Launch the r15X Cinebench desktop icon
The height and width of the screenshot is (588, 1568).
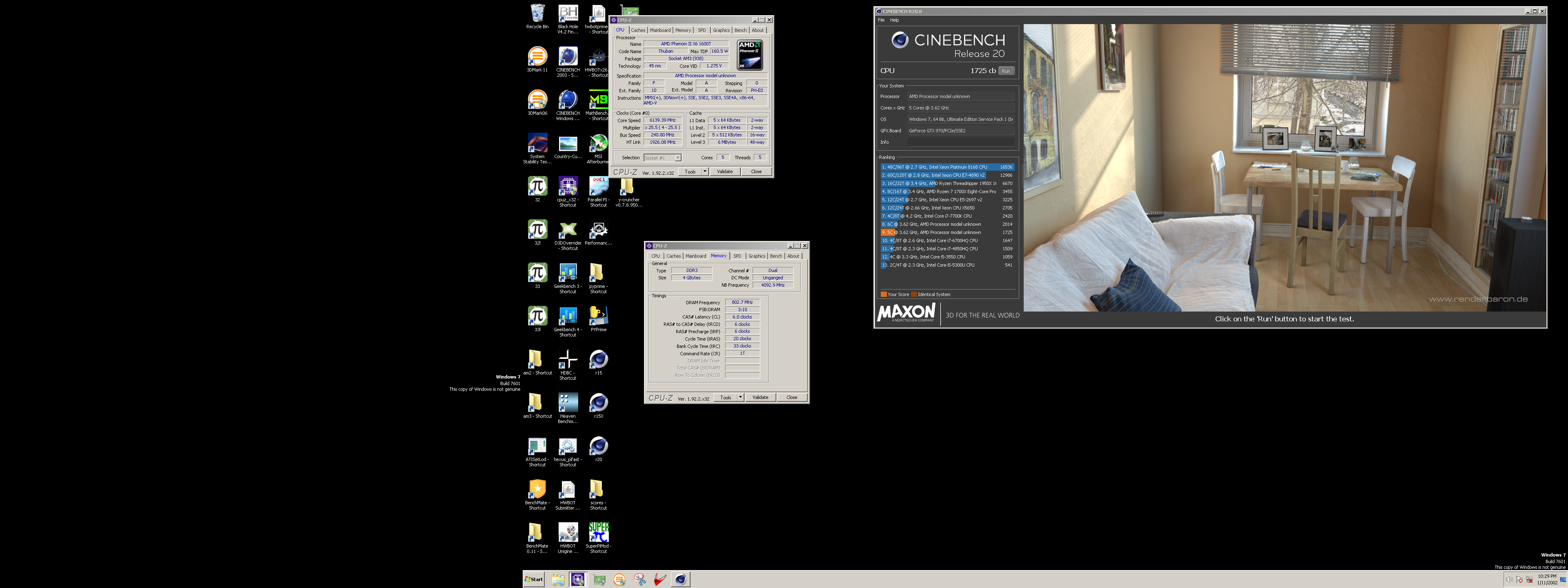[x=598, y=406]
